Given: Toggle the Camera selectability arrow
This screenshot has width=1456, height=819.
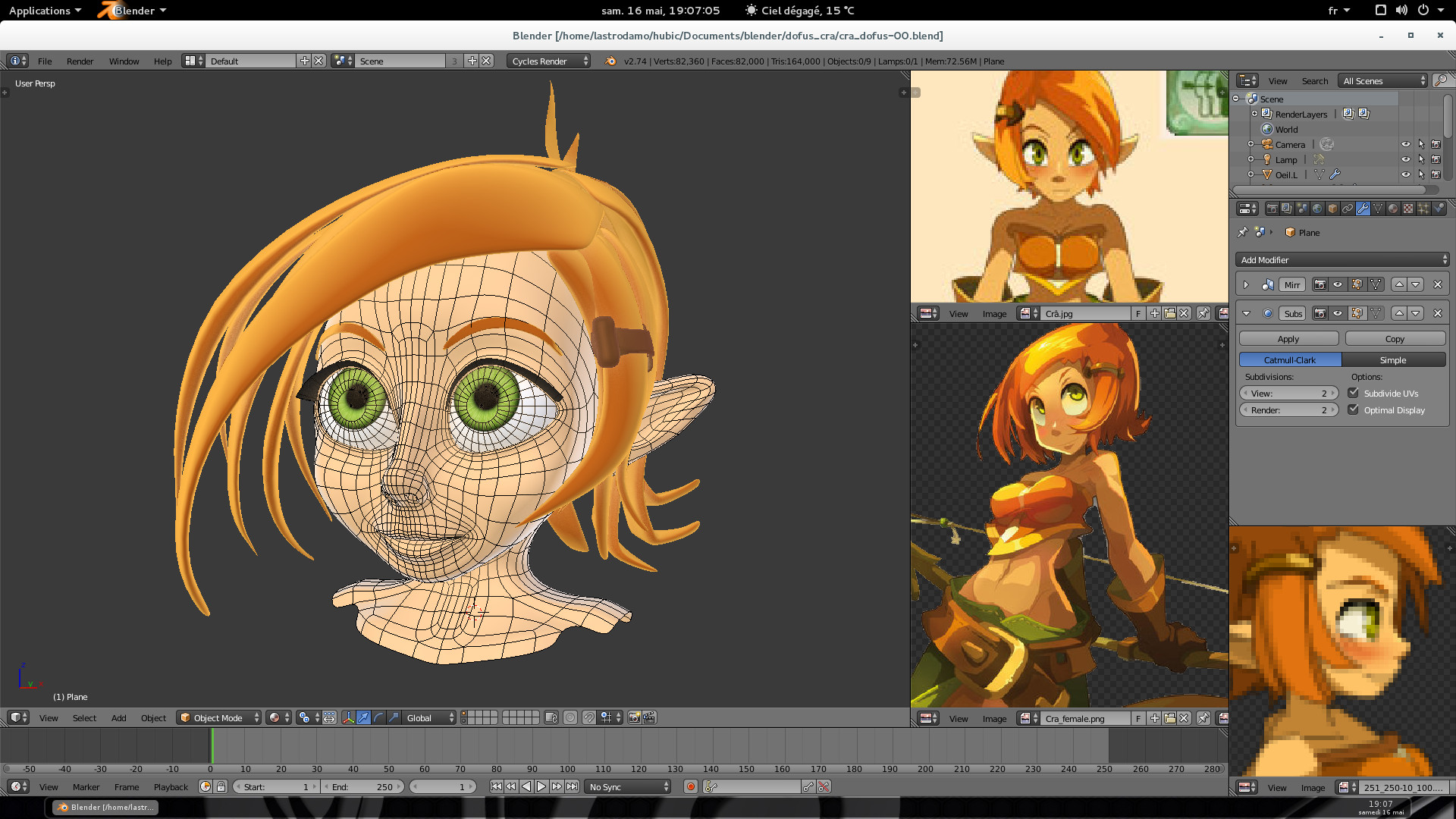Looking at the screenshot, I should point(1421,144).
